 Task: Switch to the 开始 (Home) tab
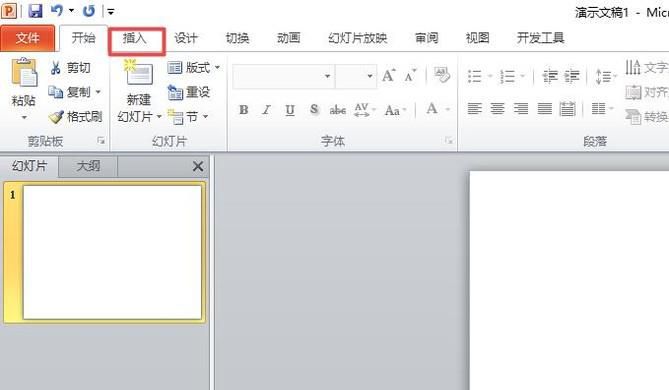click(x=83, y=38)
